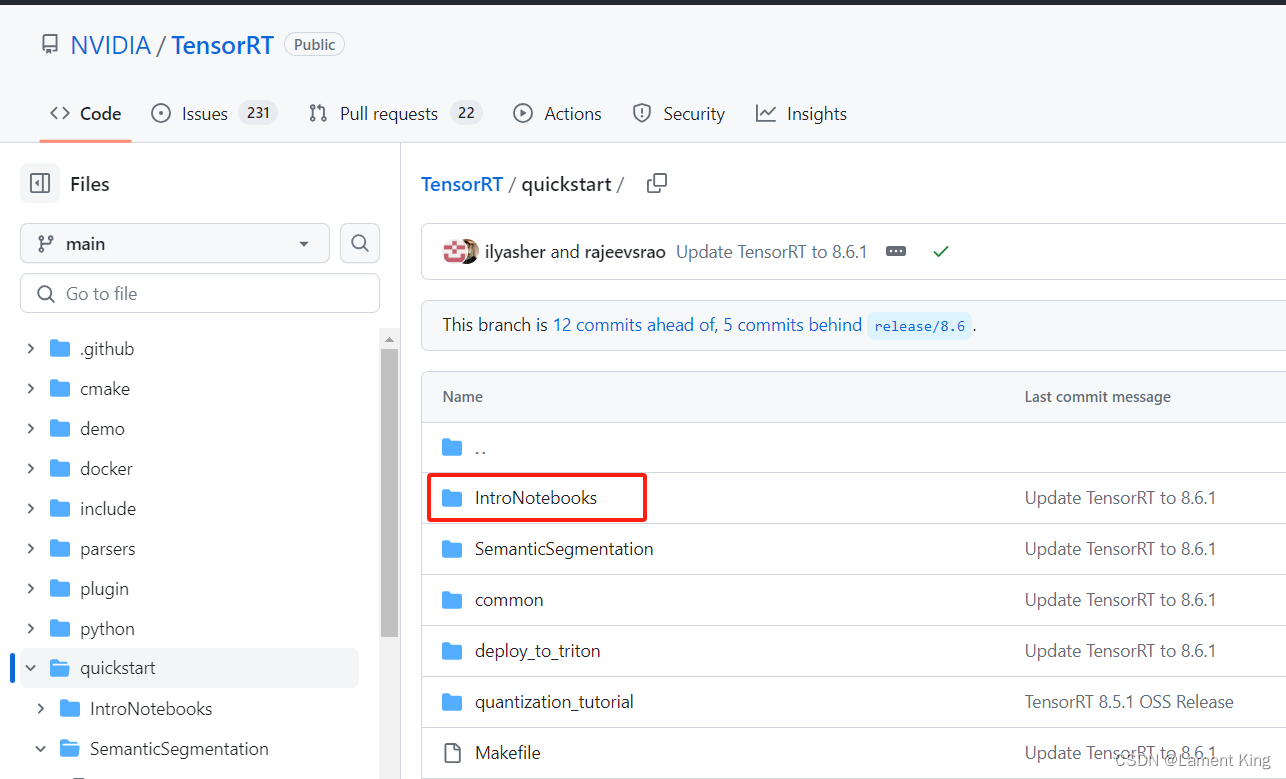Open the Pull requests tab

click(395, 114)
